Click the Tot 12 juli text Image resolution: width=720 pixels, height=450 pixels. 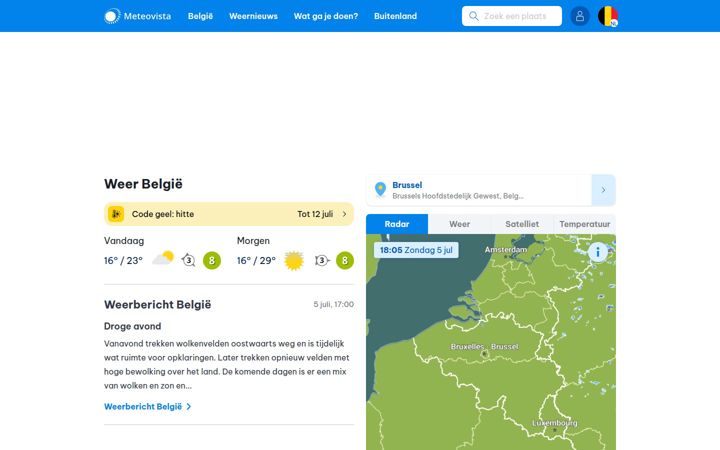315,214
